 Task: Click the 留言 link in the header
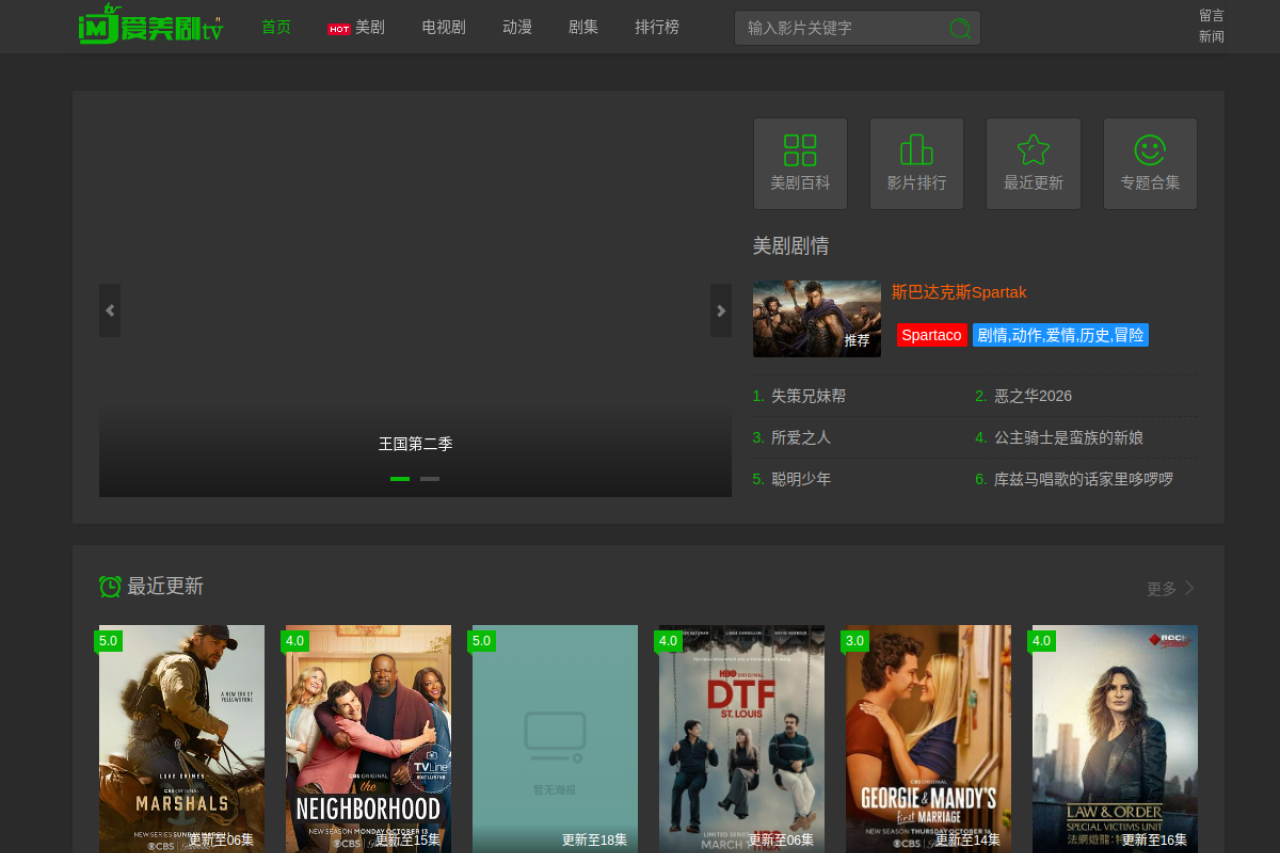pyautogui.click(x=1211, y=15)
